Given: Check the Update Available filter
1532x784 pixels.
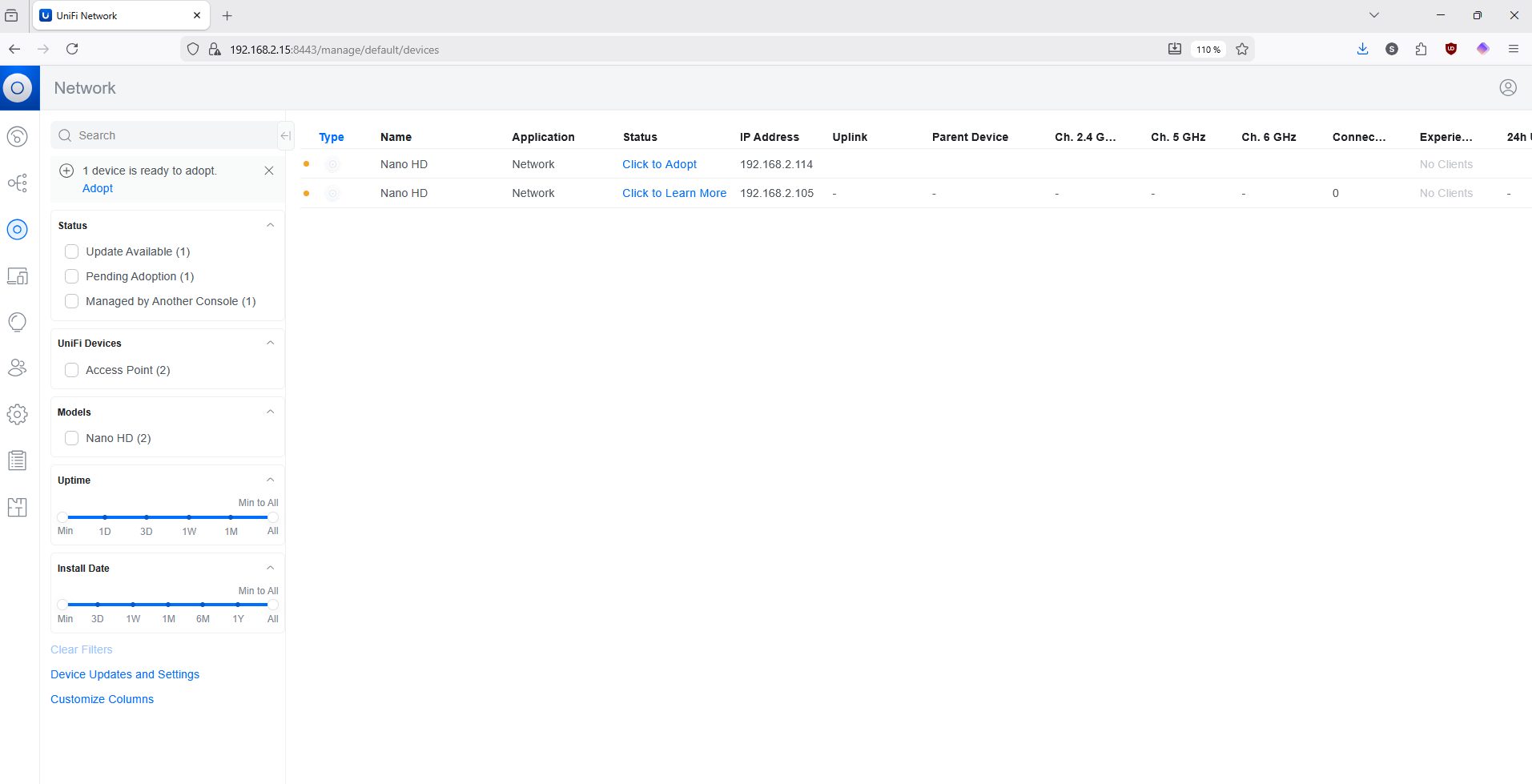Looking at the screenshot, I should point(72,251).
